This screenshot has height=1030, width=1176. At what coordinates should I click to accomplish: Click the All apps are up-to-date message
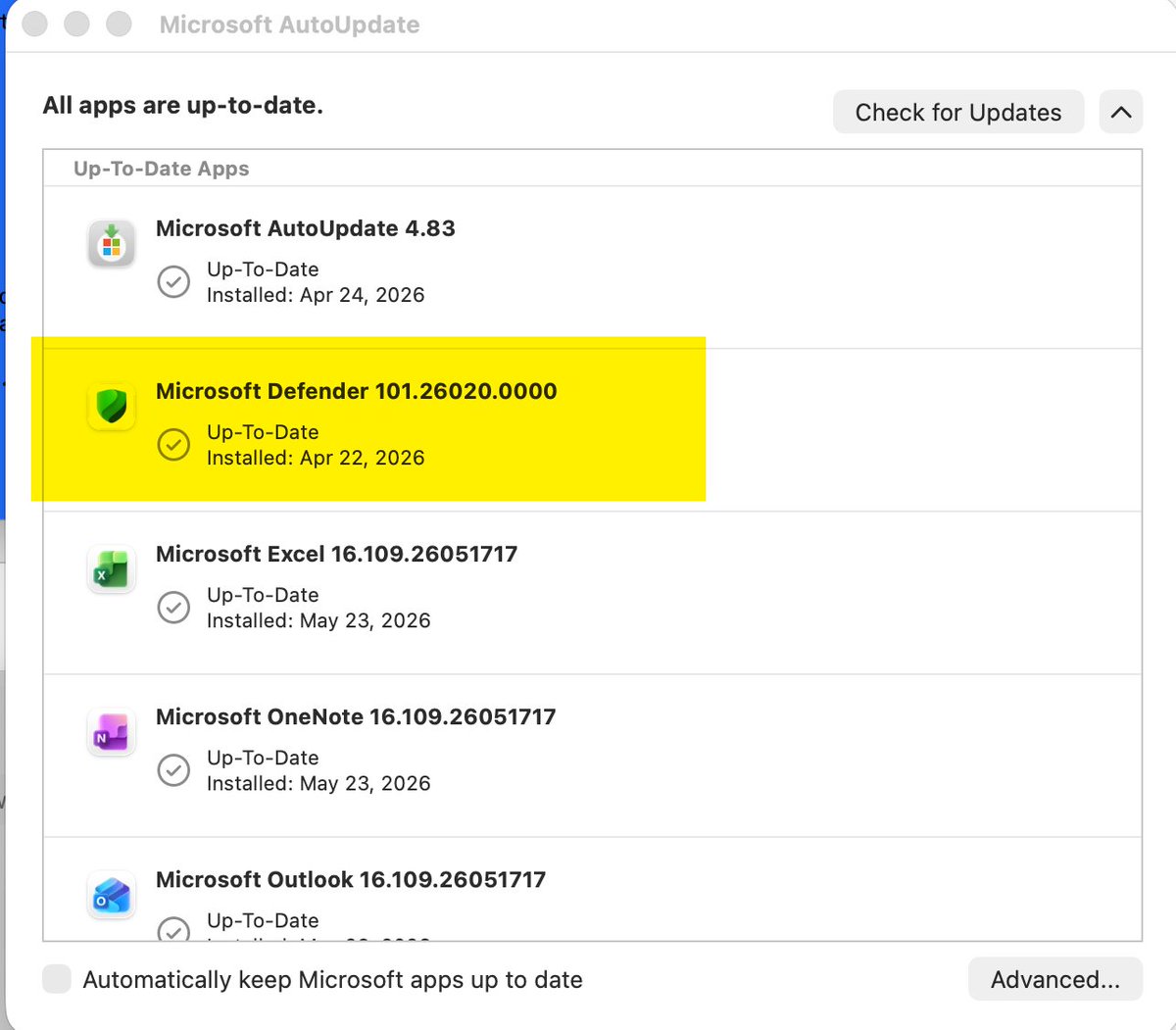pyautogui.click(x=183, y=105)
